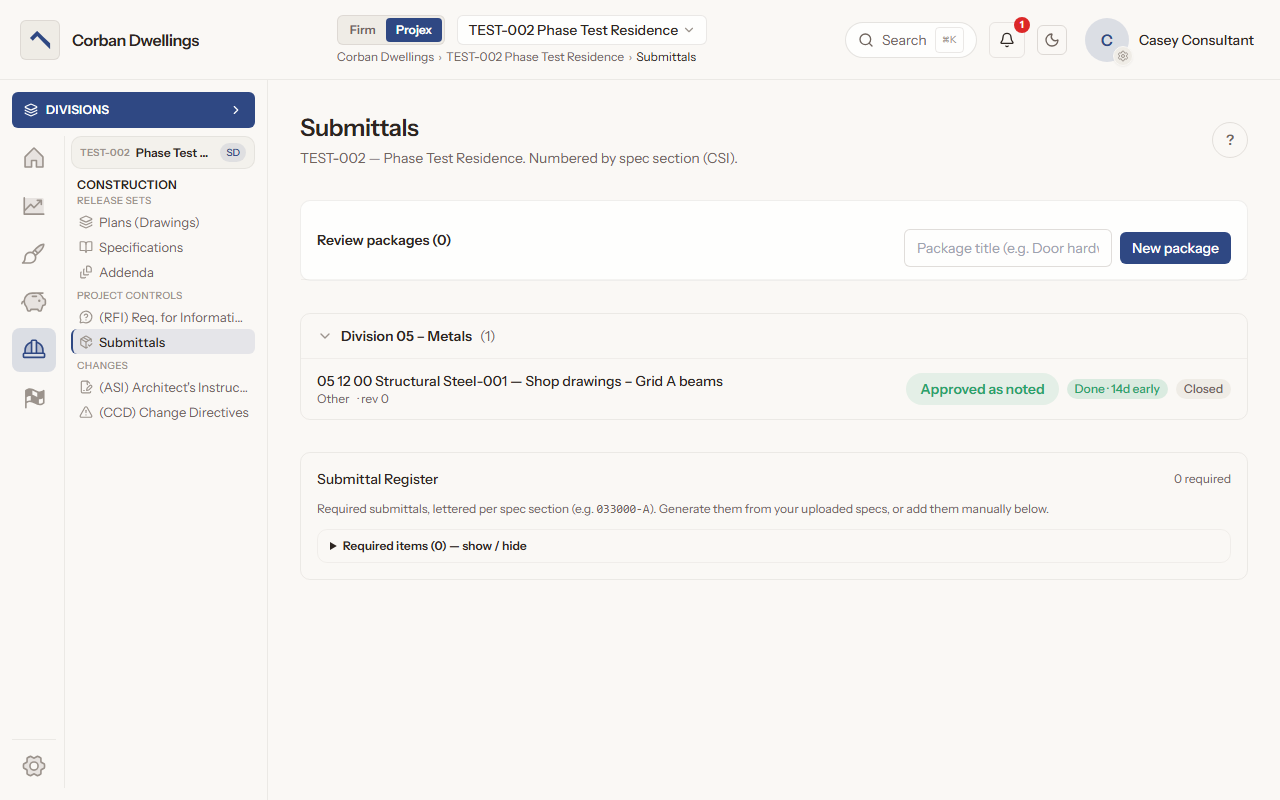Collapse Division 05 – Metals section
1280x800 pixels.
[x=325, y=336]
